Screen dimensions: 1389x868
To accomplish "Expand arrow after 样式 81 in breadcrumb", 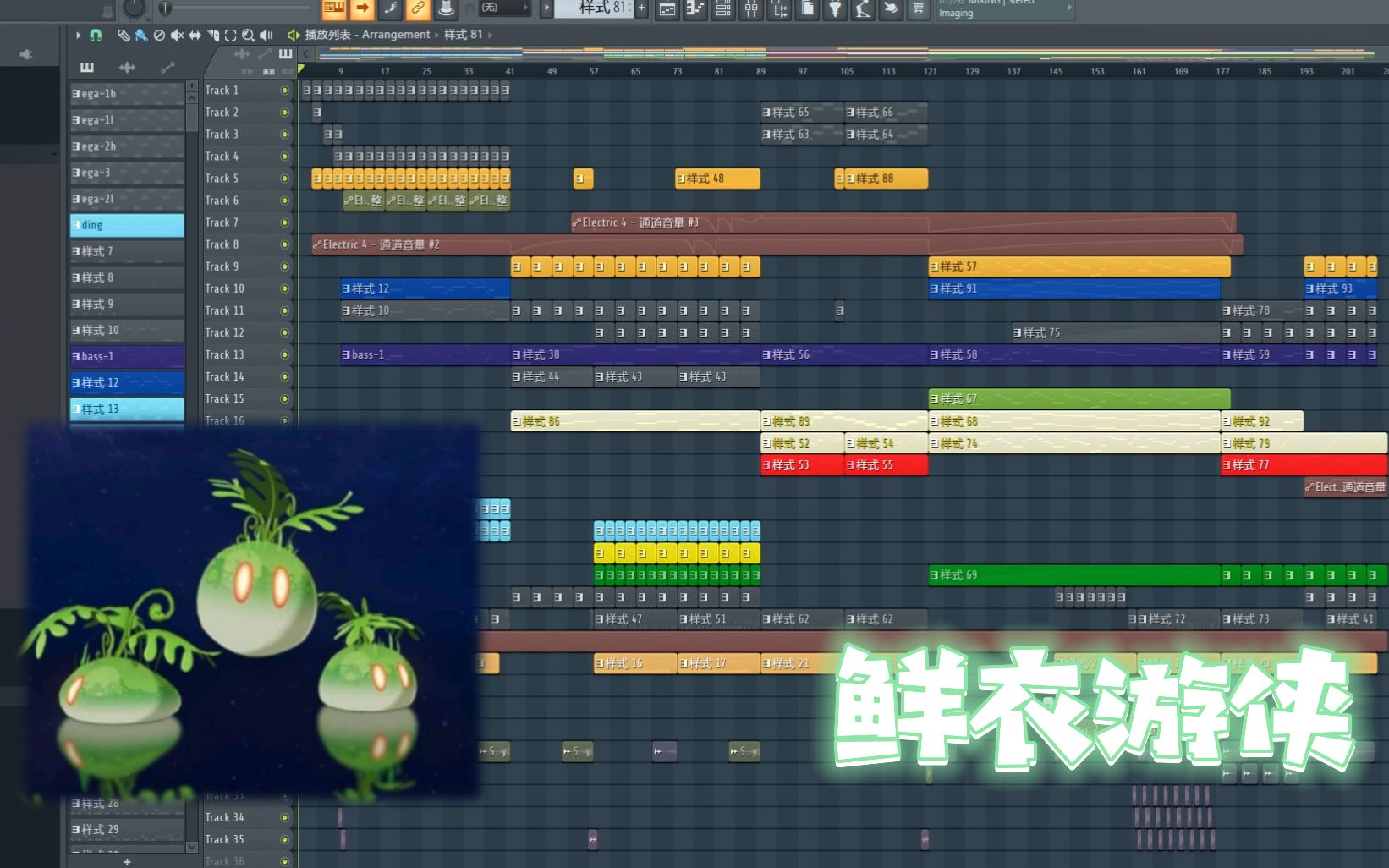I will [x=490, y=35].
